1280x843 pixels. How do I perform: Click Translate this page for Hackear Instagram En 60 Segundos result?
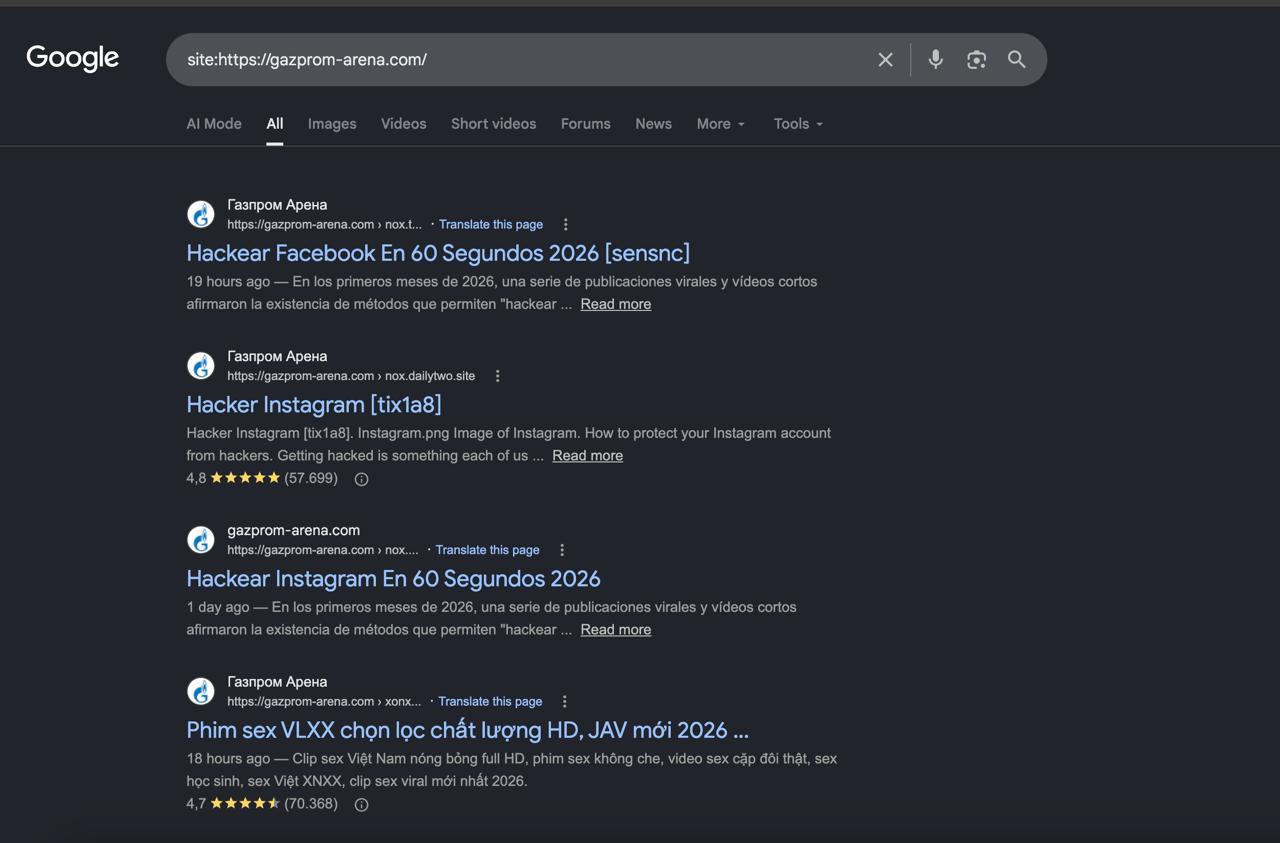pyautogui.click(x=488, y=550)
